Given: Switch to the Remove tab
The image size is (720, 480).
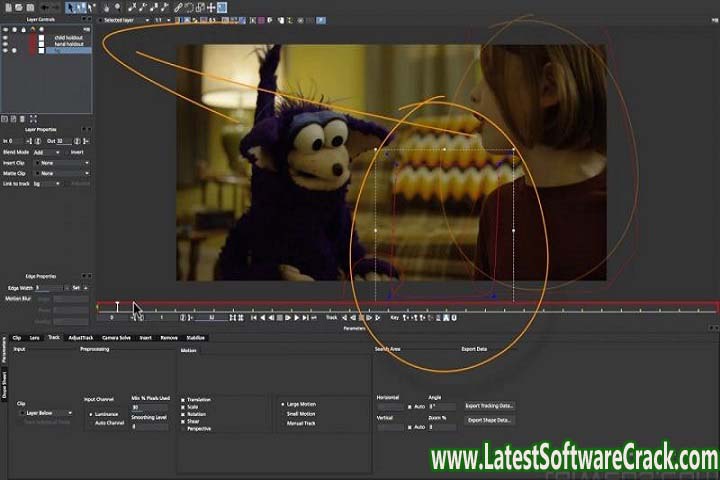Looking at the screenshot, I should [x=169, y=338].
